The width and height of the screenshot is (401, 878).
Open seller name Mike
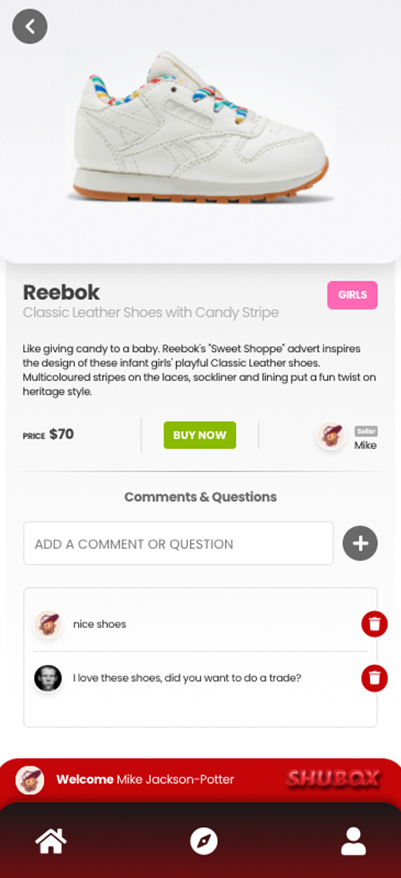(x=365, y=446)
